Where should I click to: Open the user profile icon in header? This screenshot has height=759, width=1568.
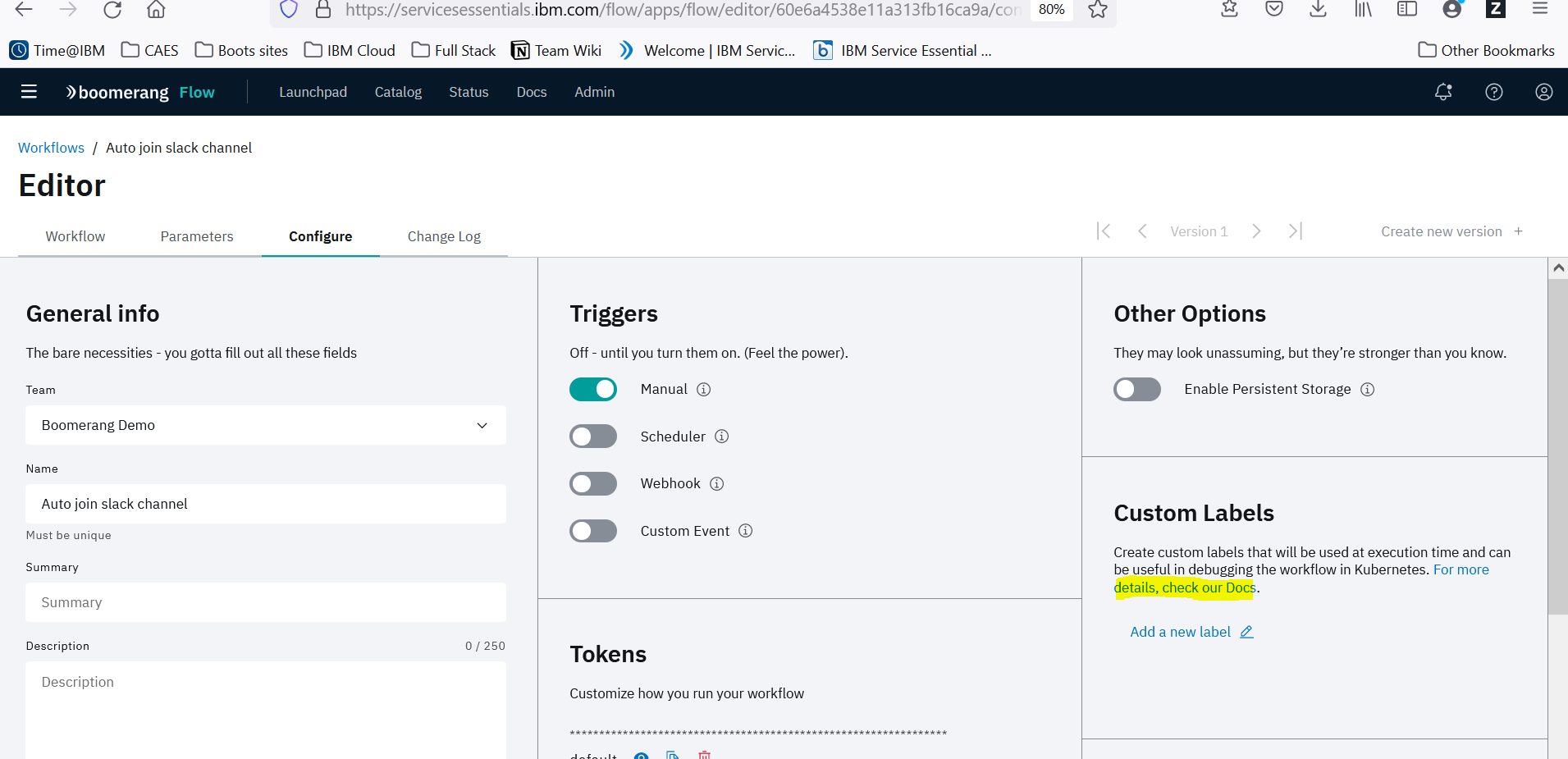1544,92
